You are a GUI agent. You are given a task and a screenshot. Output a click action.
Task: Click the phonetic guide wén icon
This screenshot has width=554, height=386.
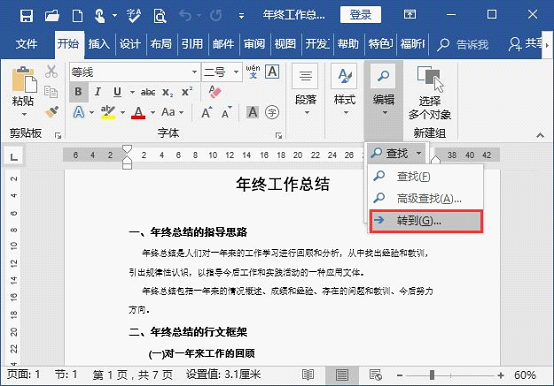click(x=253, y=72)
